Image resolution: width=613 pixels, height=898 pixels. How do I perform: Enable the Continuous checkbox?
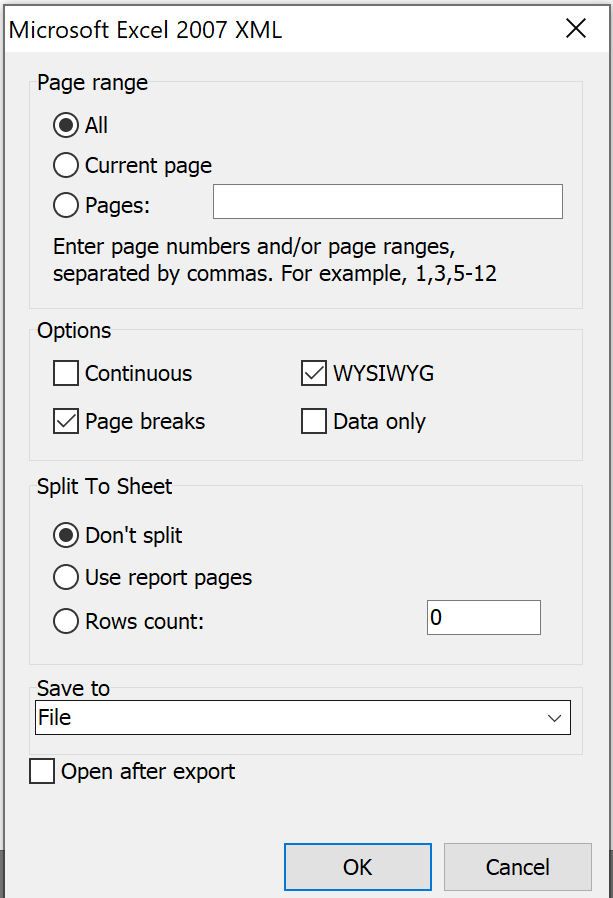tap(66, 373)
